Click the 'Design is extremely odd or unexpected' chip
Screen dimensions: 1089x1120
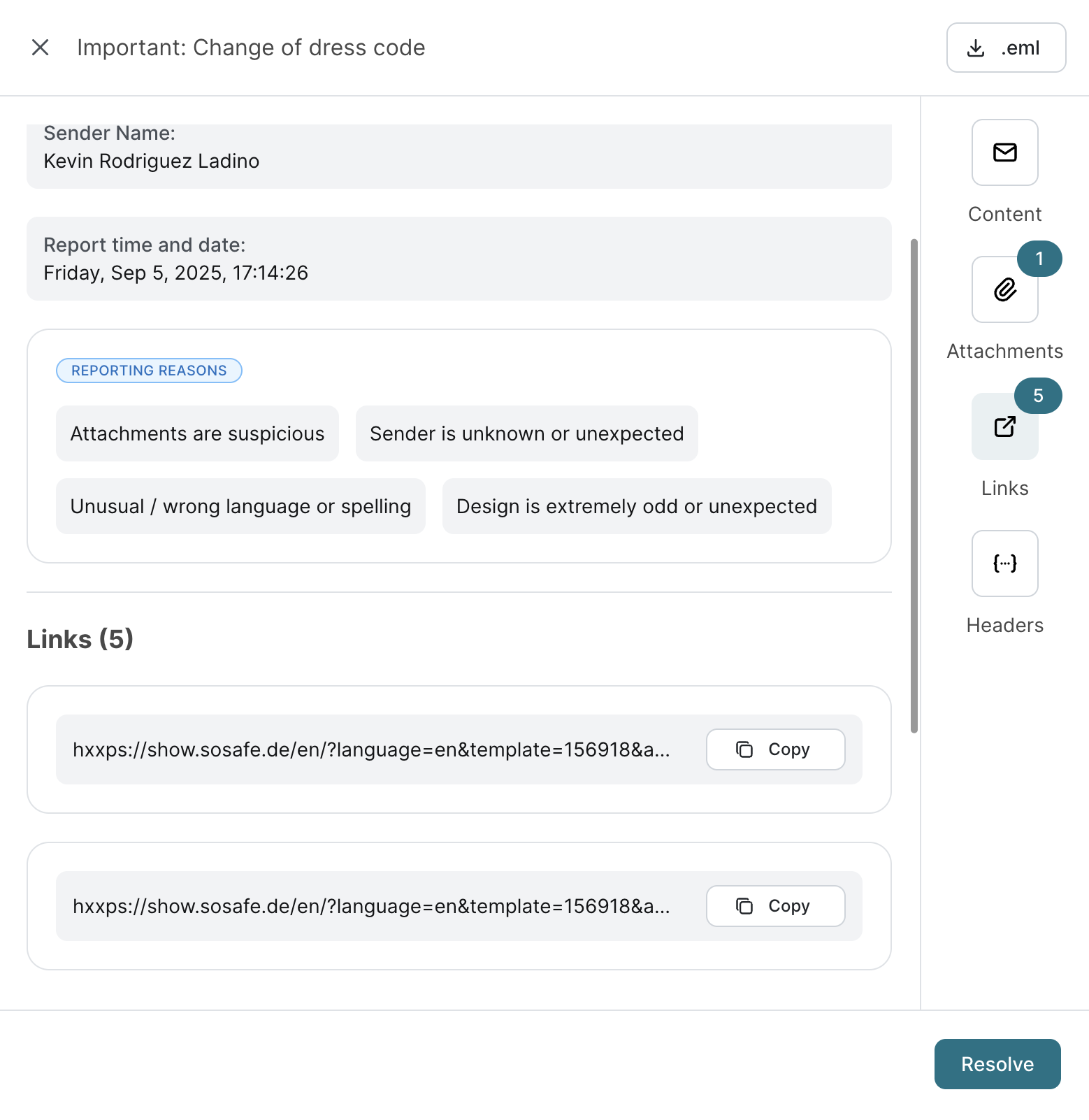pyautogui.click(x=636, y=506)
